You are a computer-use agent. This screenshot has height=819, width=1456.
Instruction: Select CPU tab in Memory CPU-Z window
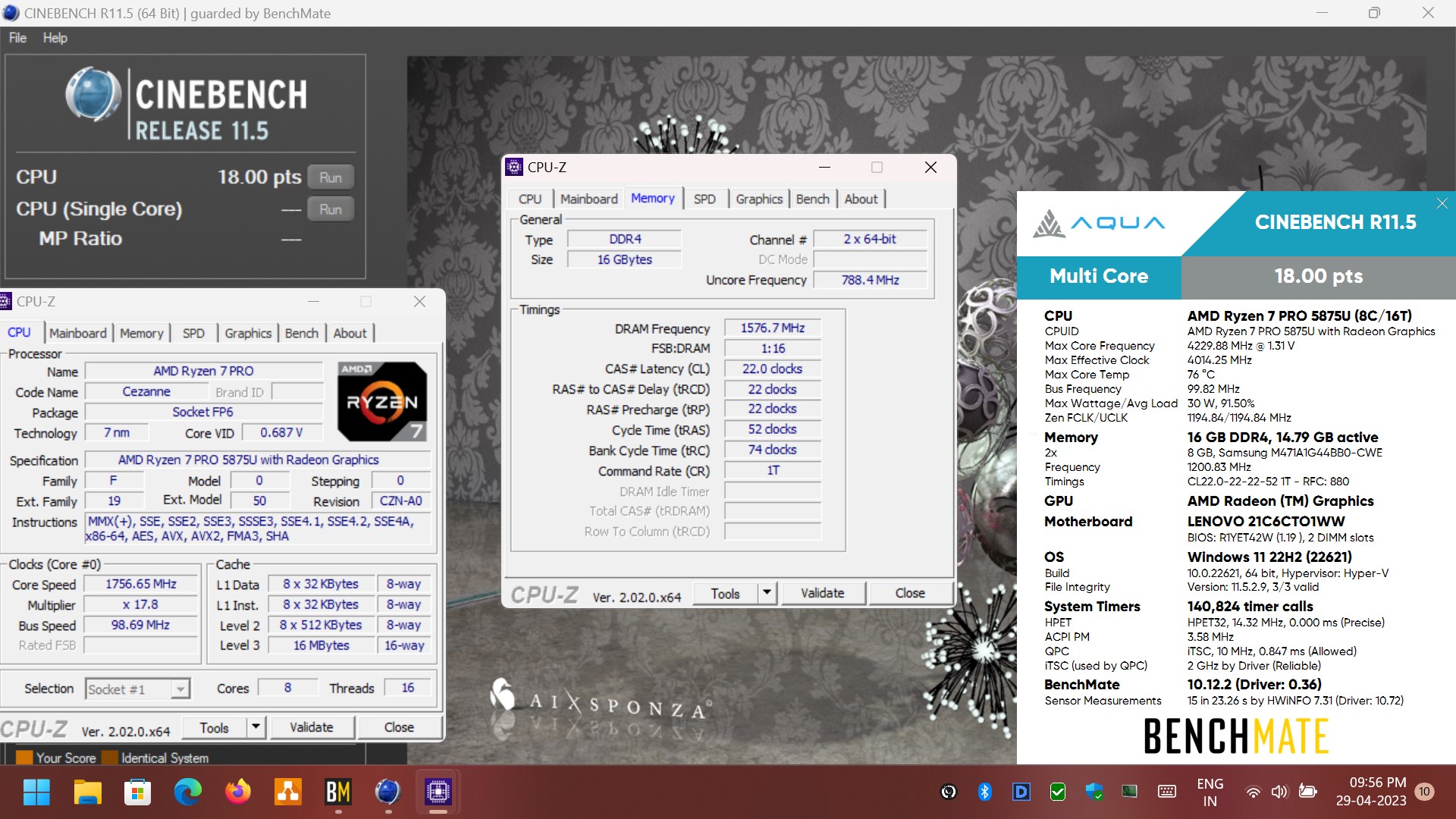click(530, 199)
